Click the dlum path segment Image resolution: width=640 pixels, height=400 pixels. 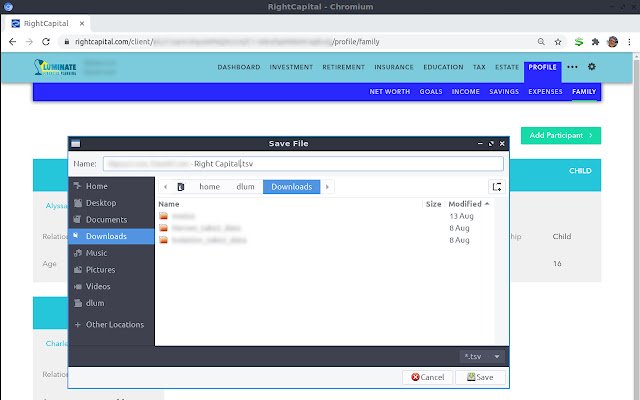[x=245, y=187]
